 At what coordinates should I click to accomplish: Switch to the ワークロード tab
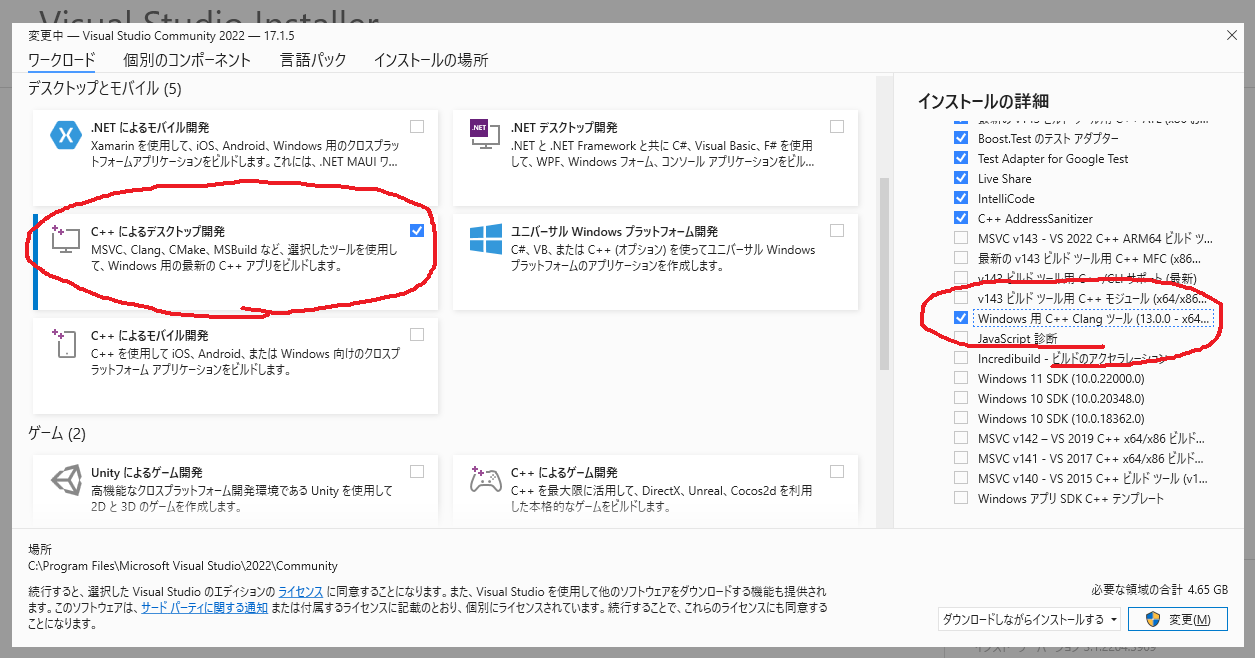(x=62, y=60)
